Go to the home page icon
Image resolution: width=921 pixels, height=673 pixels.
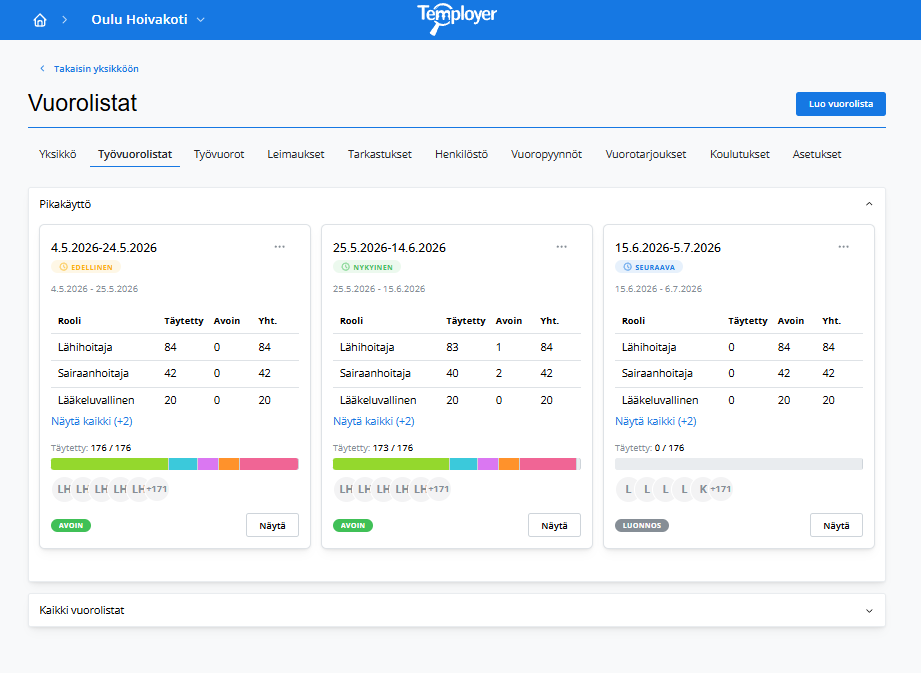click(x=40, y=20)
